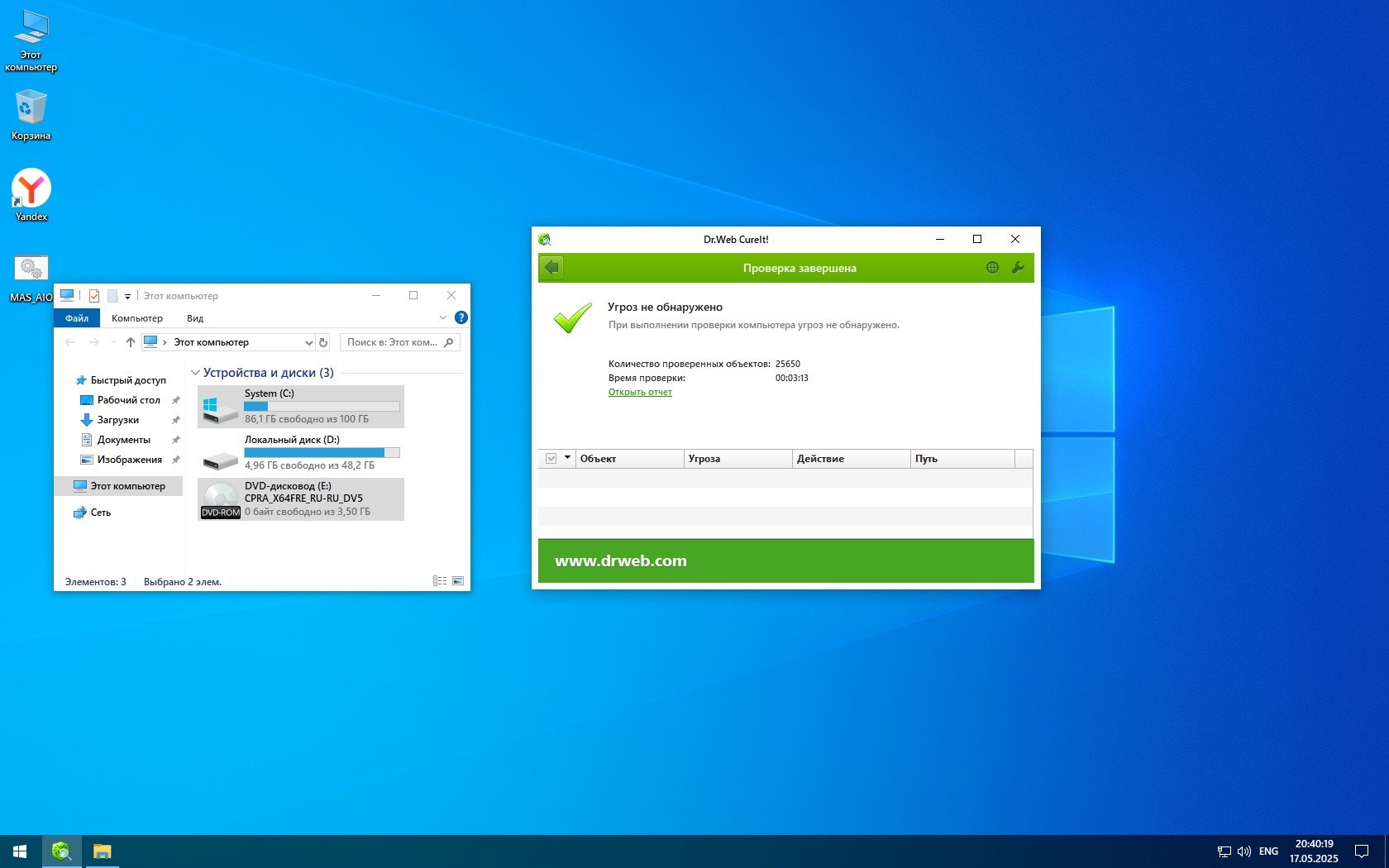The image size is (1389, 868).
Task: Click Dr.Web CureIt taskbar icon
Action: pyautogui.click(x=61, y=851)
